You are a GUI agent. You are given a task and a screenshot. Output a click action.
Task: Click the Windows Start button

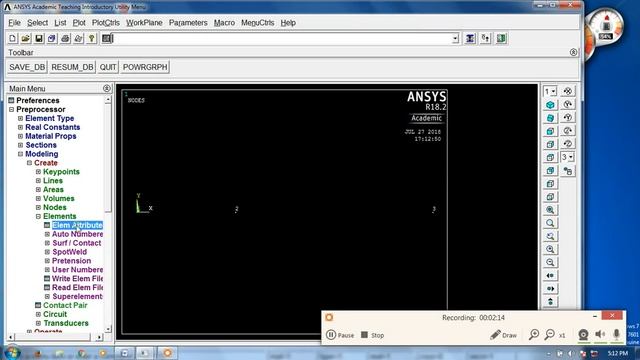click(12, 353)
